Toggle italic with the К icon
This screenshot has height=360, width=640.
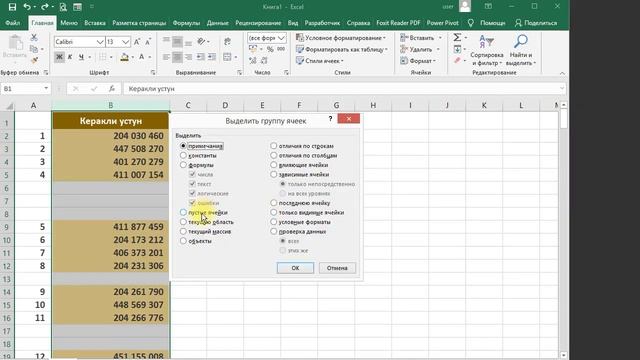[70, 57]
